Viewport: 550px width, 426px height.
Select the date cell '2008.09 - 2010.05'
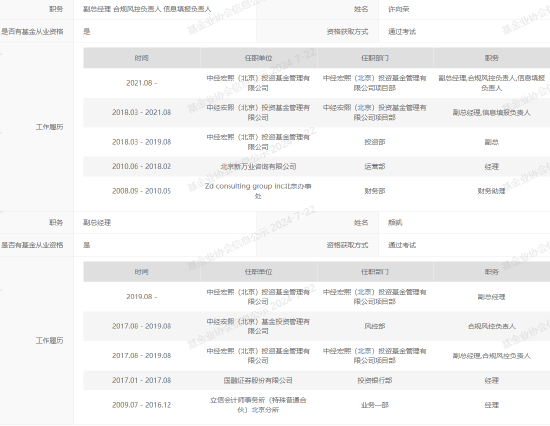[141, 191]
